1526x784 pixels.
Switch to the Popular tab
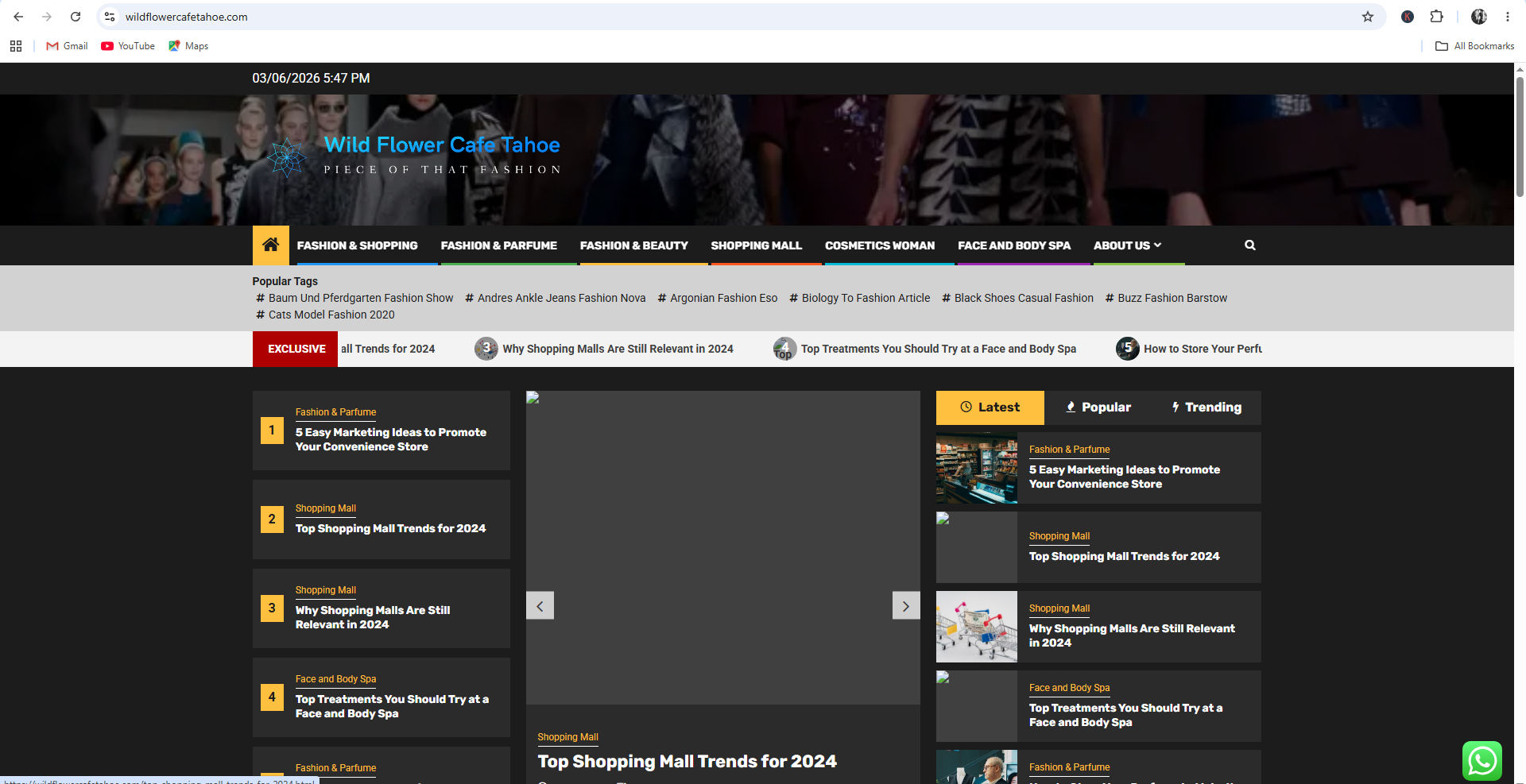click(x=1098, y=407)
